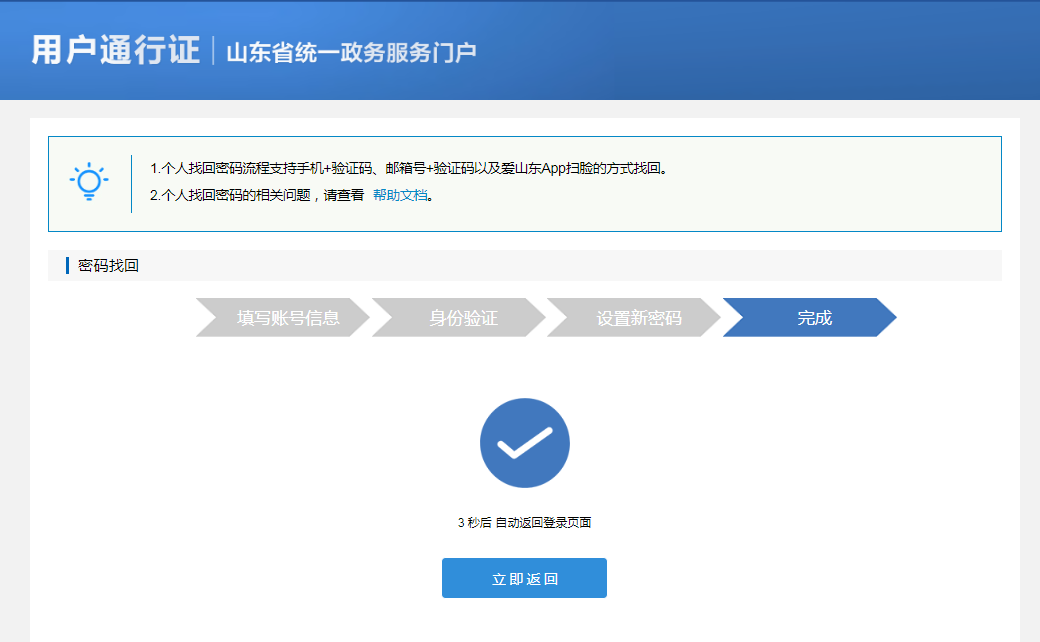Click tip line about 爱山东App扫脸 recovery
Image resolution: width=1040 pixels, height=642 pixels.
410,169
